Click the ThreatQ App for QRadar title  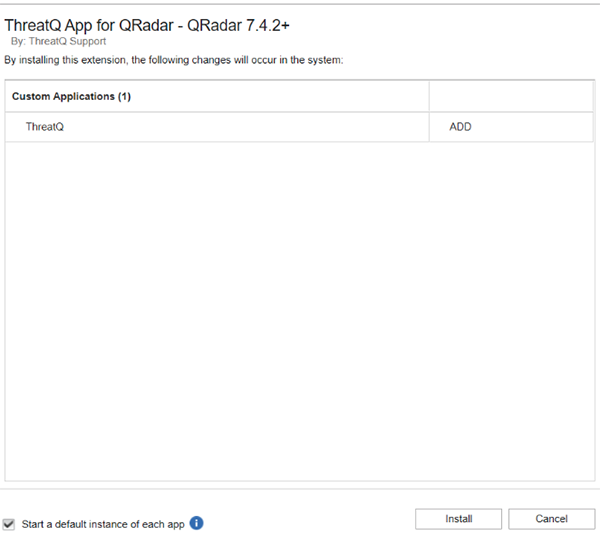tap(147, 26)
